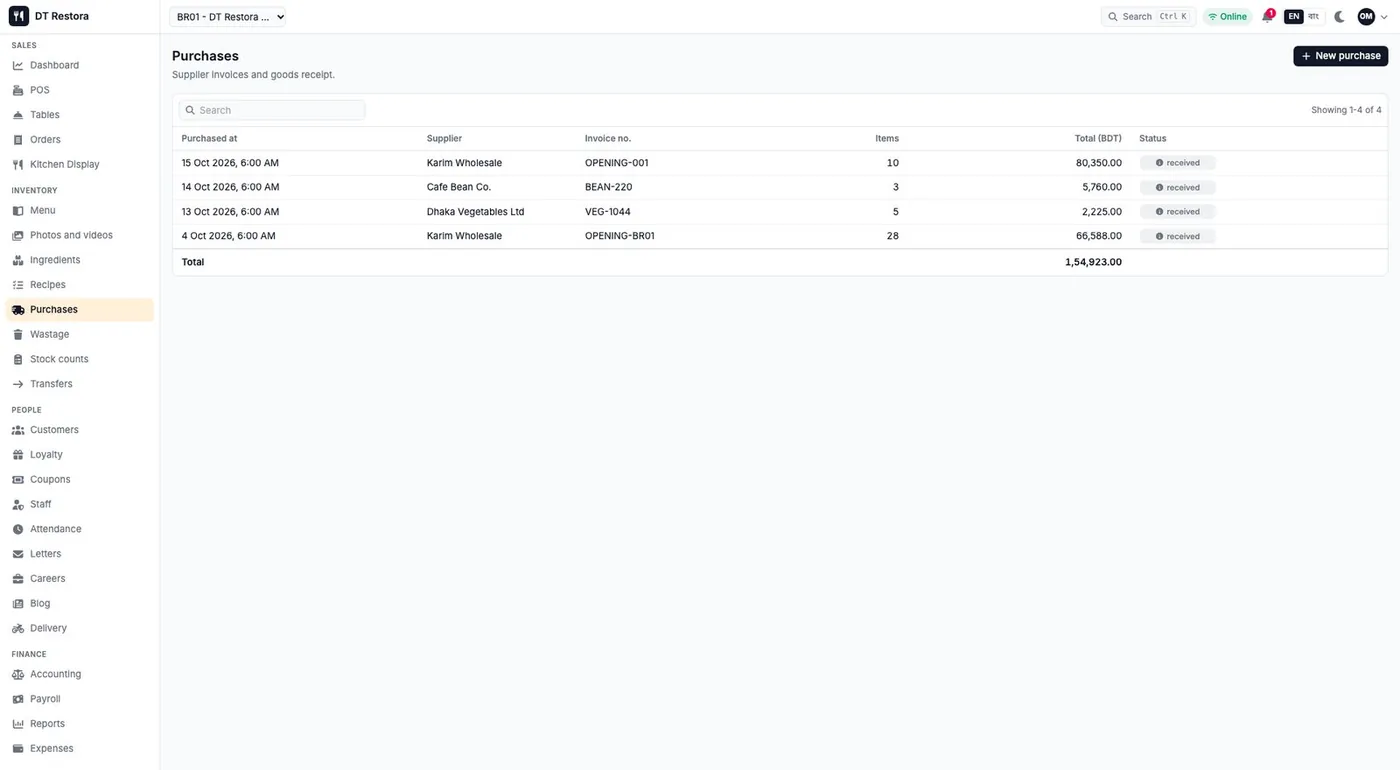The image size is (1400, 770).
Task: Click the Status column header
Action: pyautogui.click(x=1153, y=138)
